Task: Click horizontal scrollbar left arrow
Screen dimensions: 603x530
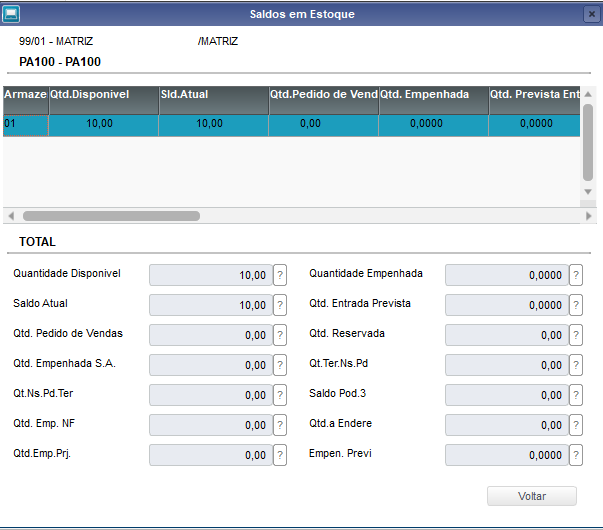Action: click(x=11, y=216)
